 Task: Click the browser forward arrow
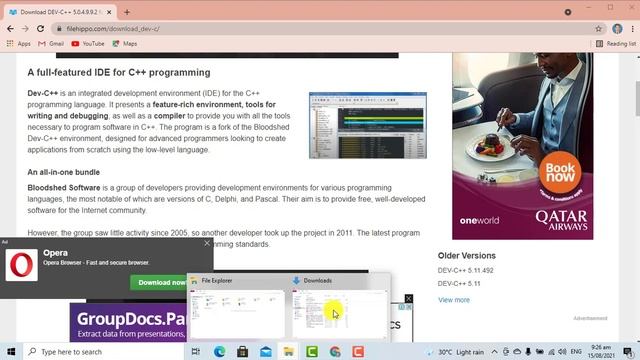(25, 29)
